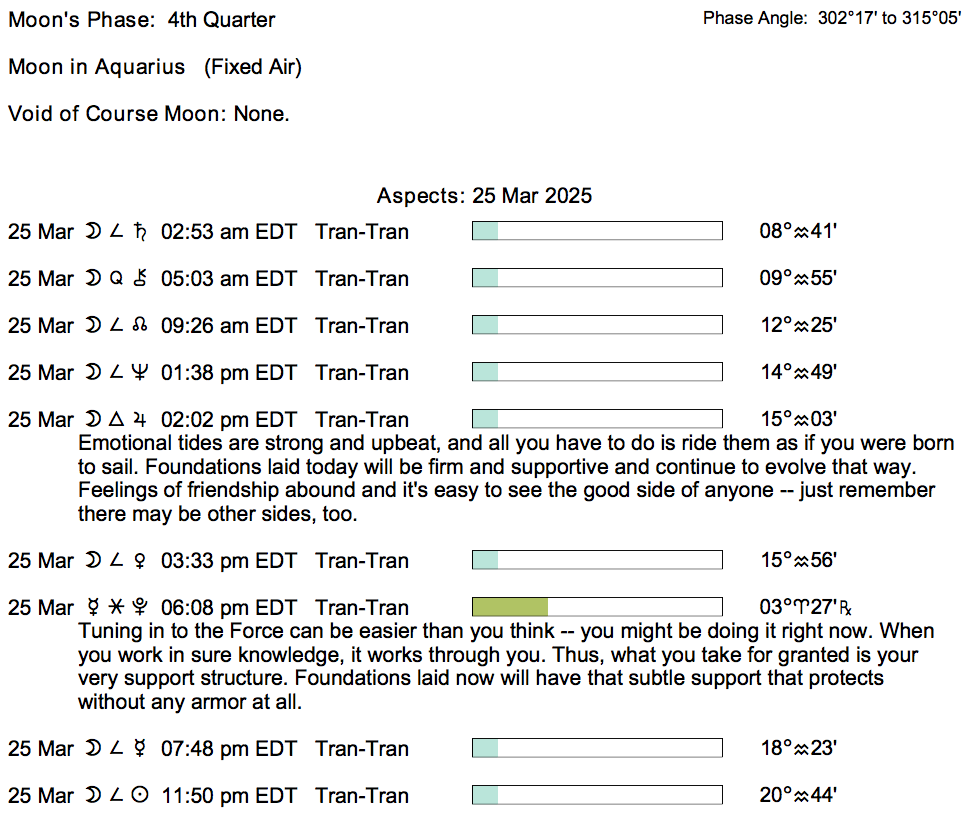The width and height of the screenshot is (968, 818).
Task: Select the Sun glyph in the 11:50 pm row
Action: [x=140, y=796]
